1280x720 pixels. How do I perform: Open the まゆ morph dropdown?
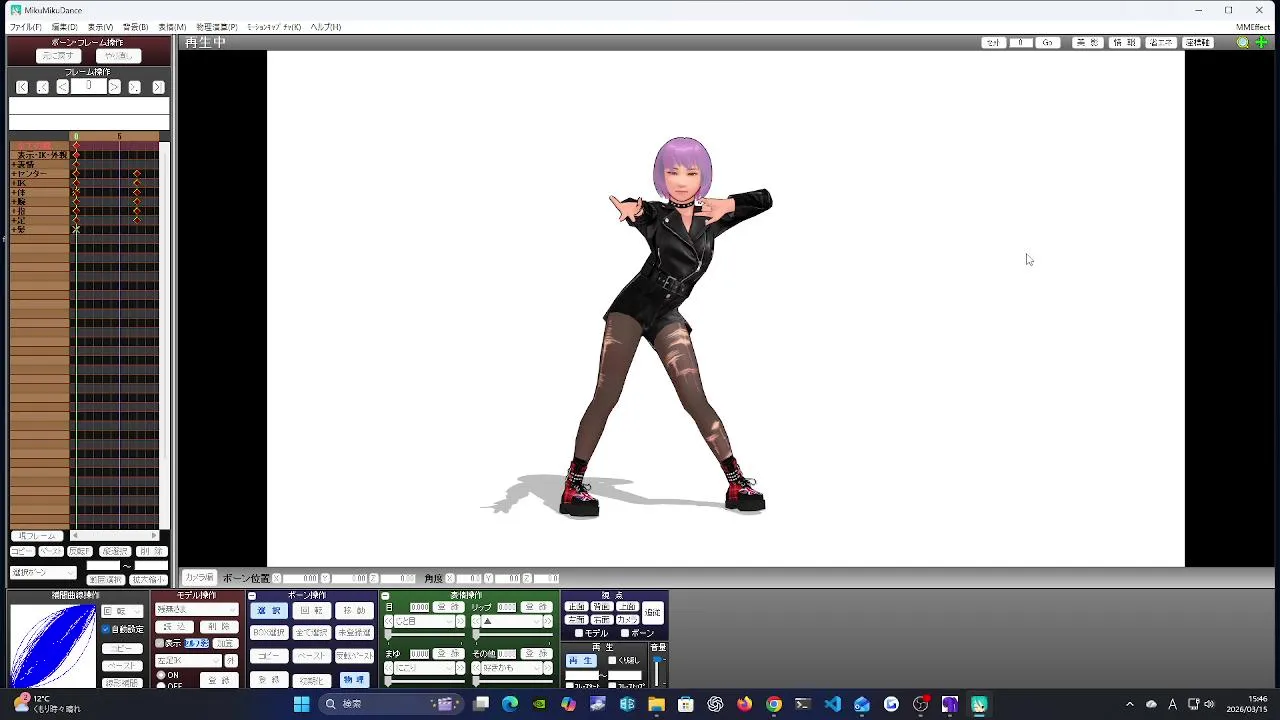click(425, 668)
